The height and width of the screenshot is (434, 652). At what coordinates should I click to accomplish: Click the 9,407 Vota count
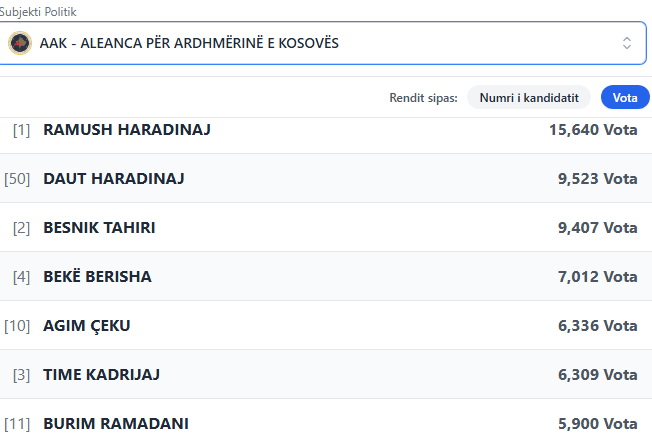(x=597, y=228)
